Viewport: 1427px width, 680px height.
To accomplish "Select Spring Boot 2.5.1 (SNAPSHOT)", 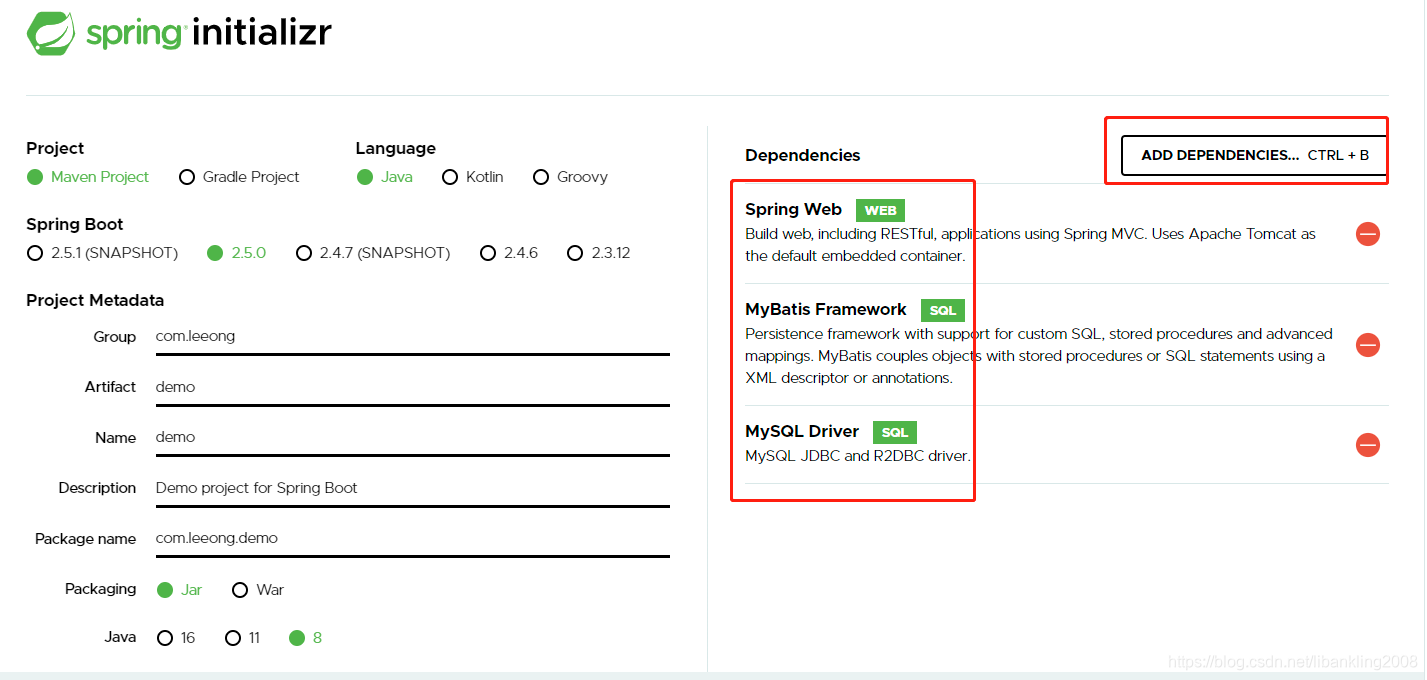I will point(102,253).
